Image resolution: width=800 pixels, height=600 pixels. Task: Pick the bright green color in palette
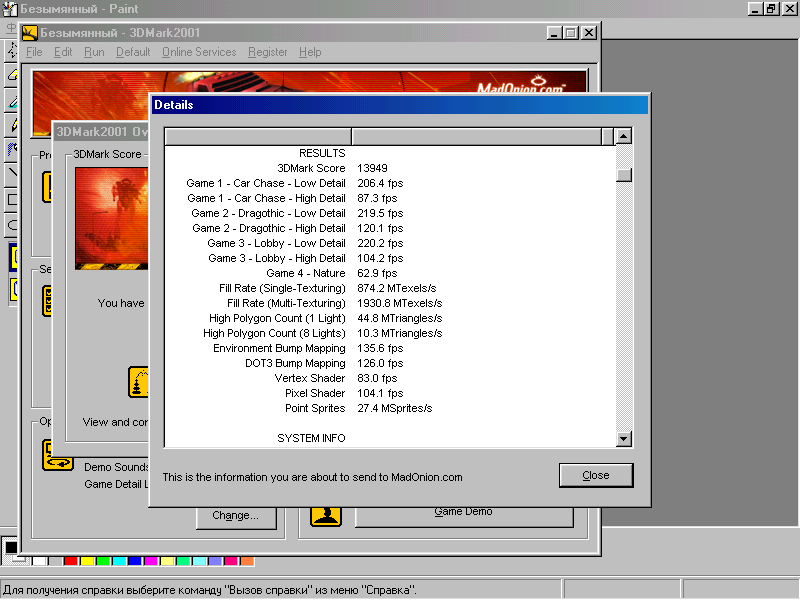pos(103,561)
